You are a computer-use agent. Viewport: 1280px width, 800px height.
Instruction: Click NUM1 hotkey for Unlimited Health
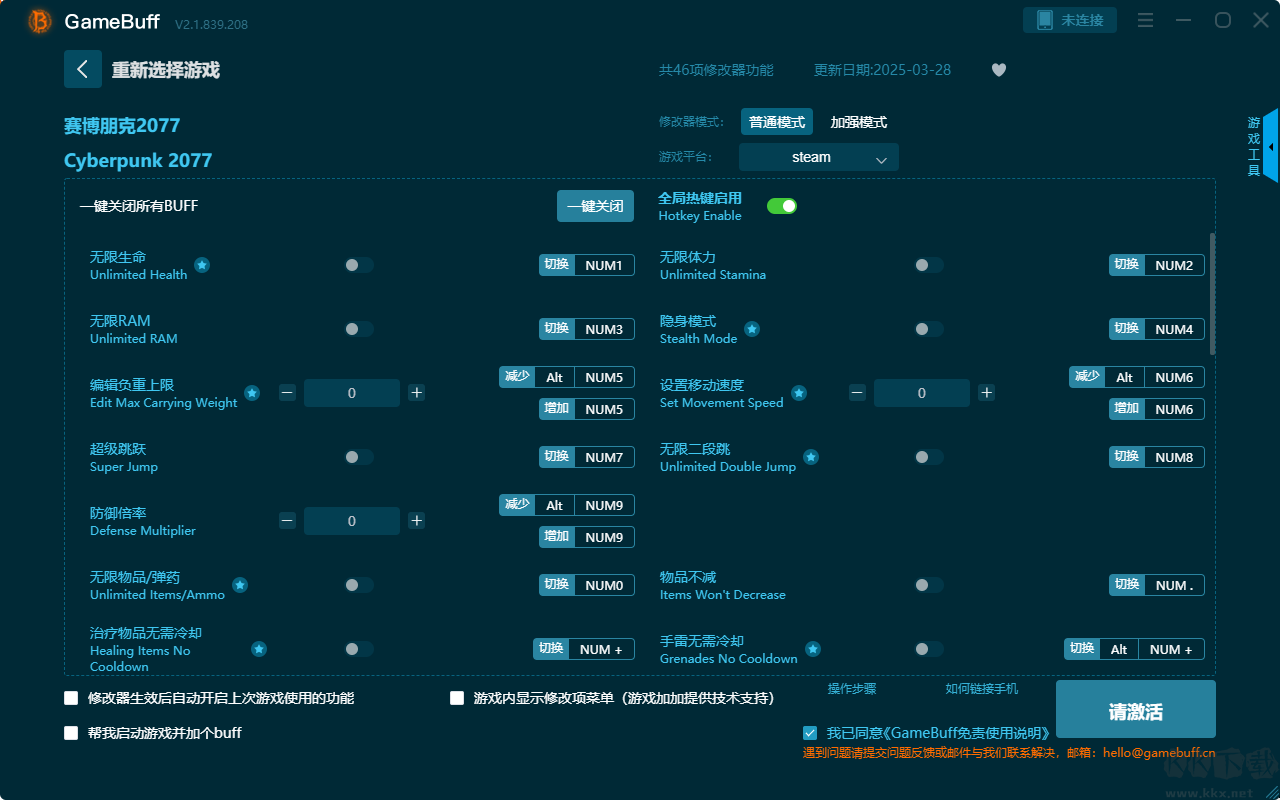click(604, 265)
